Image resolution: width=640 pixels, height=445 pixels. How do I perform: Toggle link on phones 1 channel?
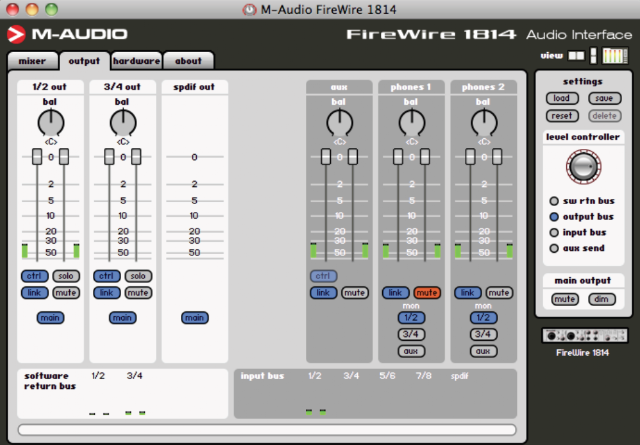pos(396,293)
